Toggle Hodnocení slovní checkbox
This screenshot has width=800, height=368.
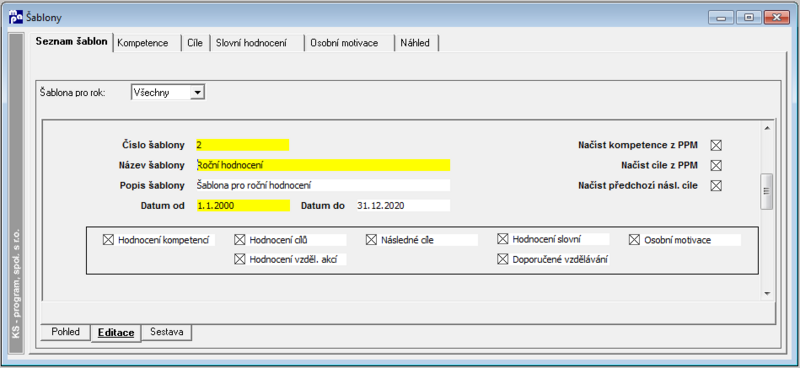pyautogui.click(x=503, y=239)
